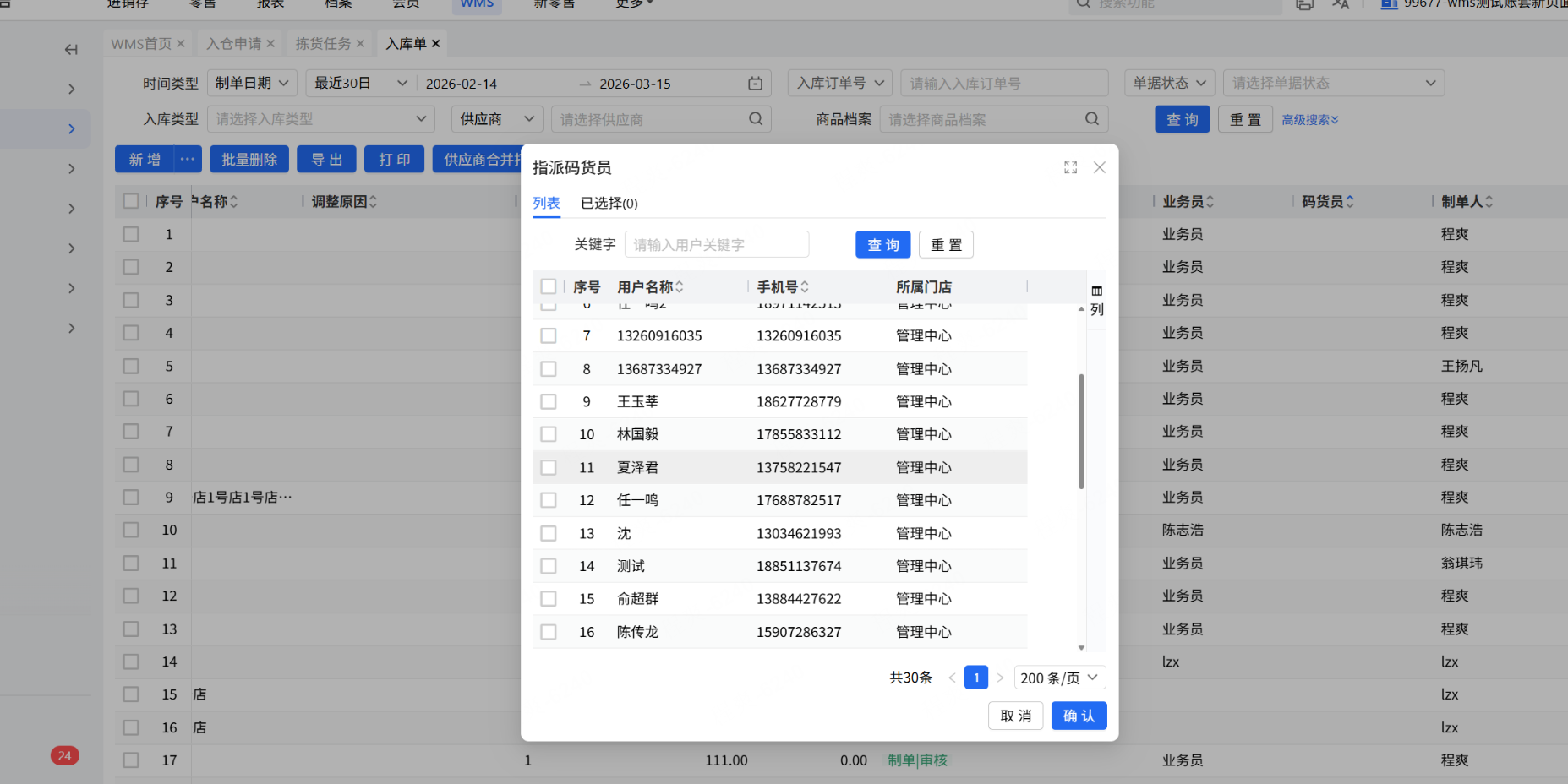The height and width of the screenshot is (784, 1568).
Task: Check the box for user 夏泽君
Action: pyautogui.click(x=549, y=467)
